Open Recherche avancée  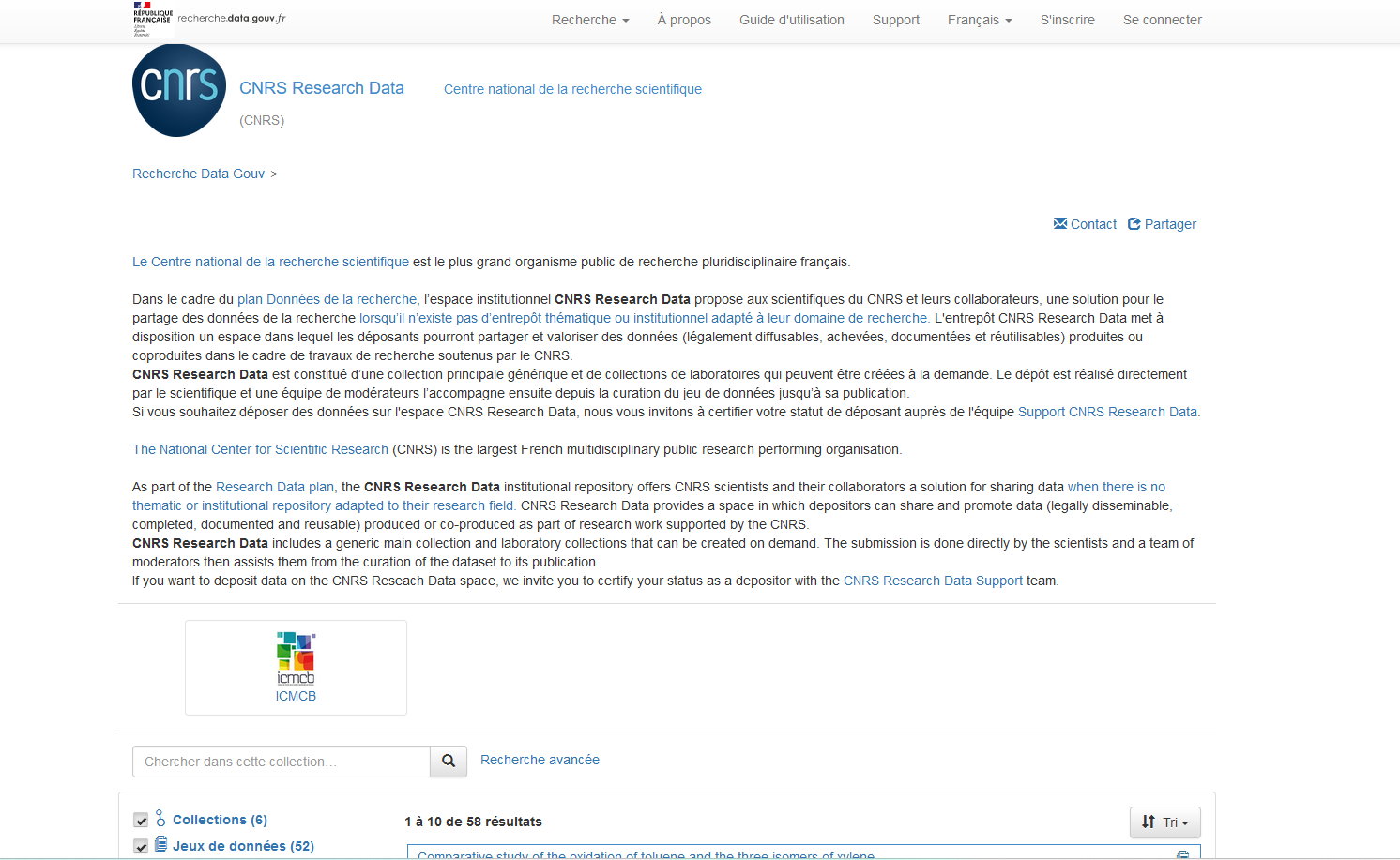540,760
